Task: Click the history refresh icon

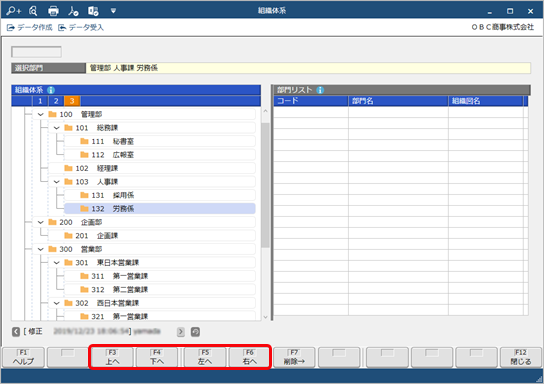Action: tap(195, 332)
